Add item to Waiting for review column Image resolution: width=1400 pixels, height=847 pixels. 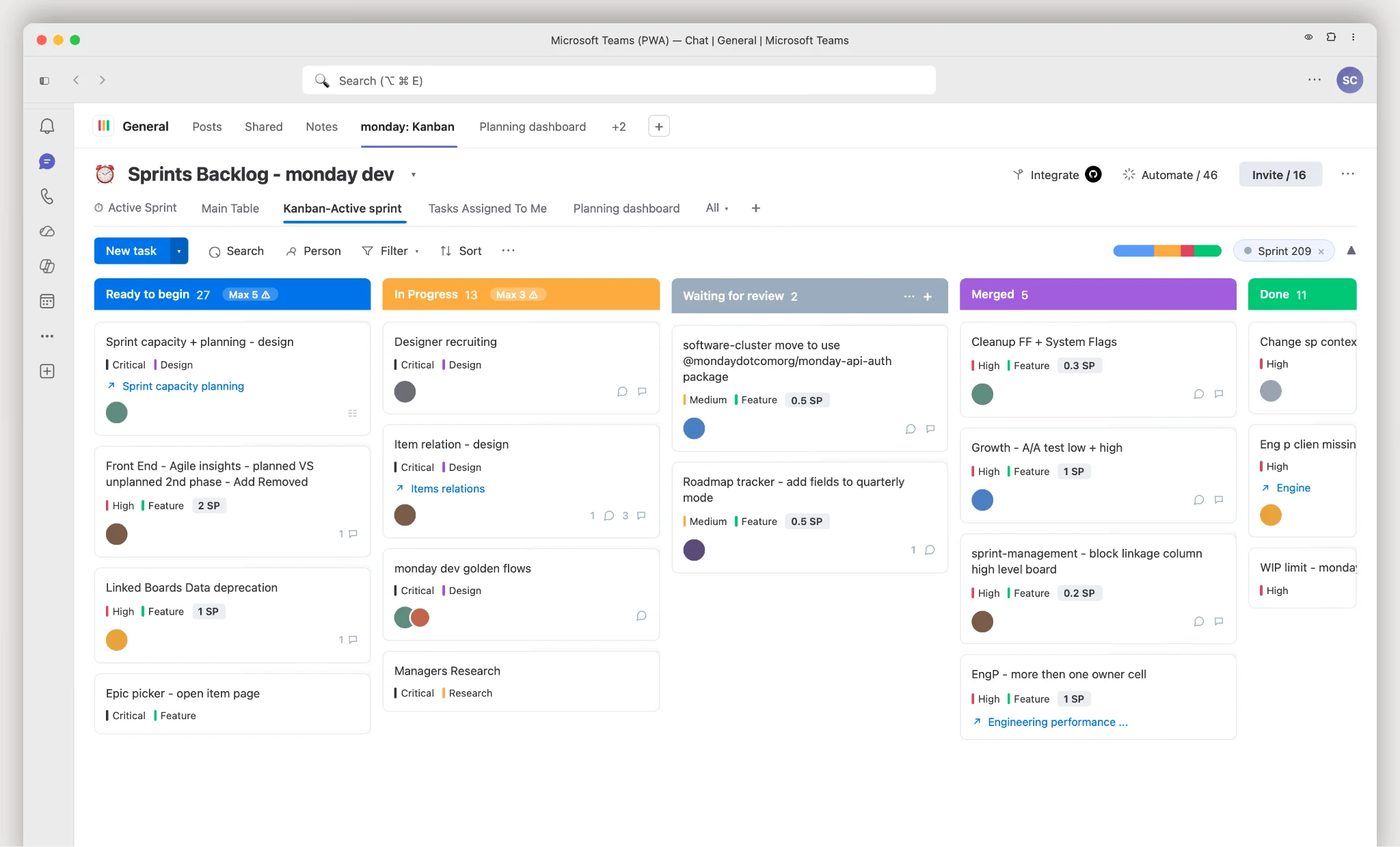click(928, 296)
